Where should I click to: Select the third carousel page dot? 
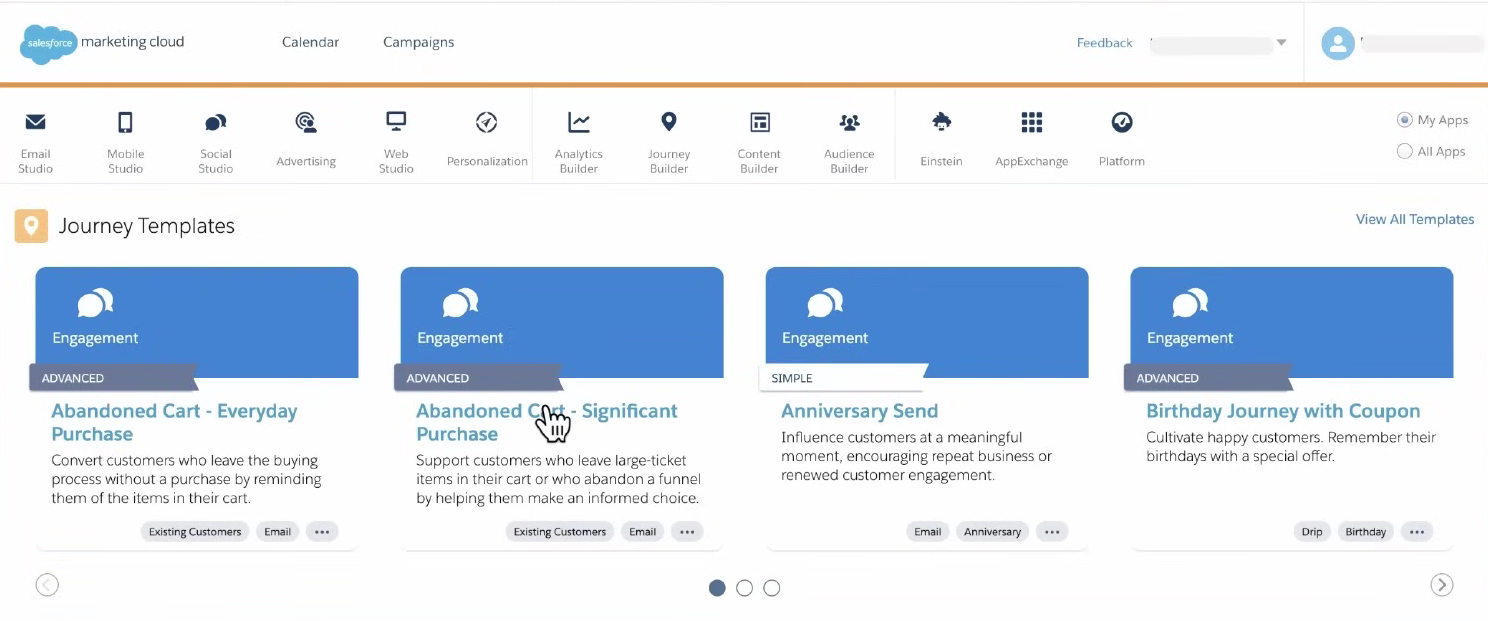(x=771, y=588)
